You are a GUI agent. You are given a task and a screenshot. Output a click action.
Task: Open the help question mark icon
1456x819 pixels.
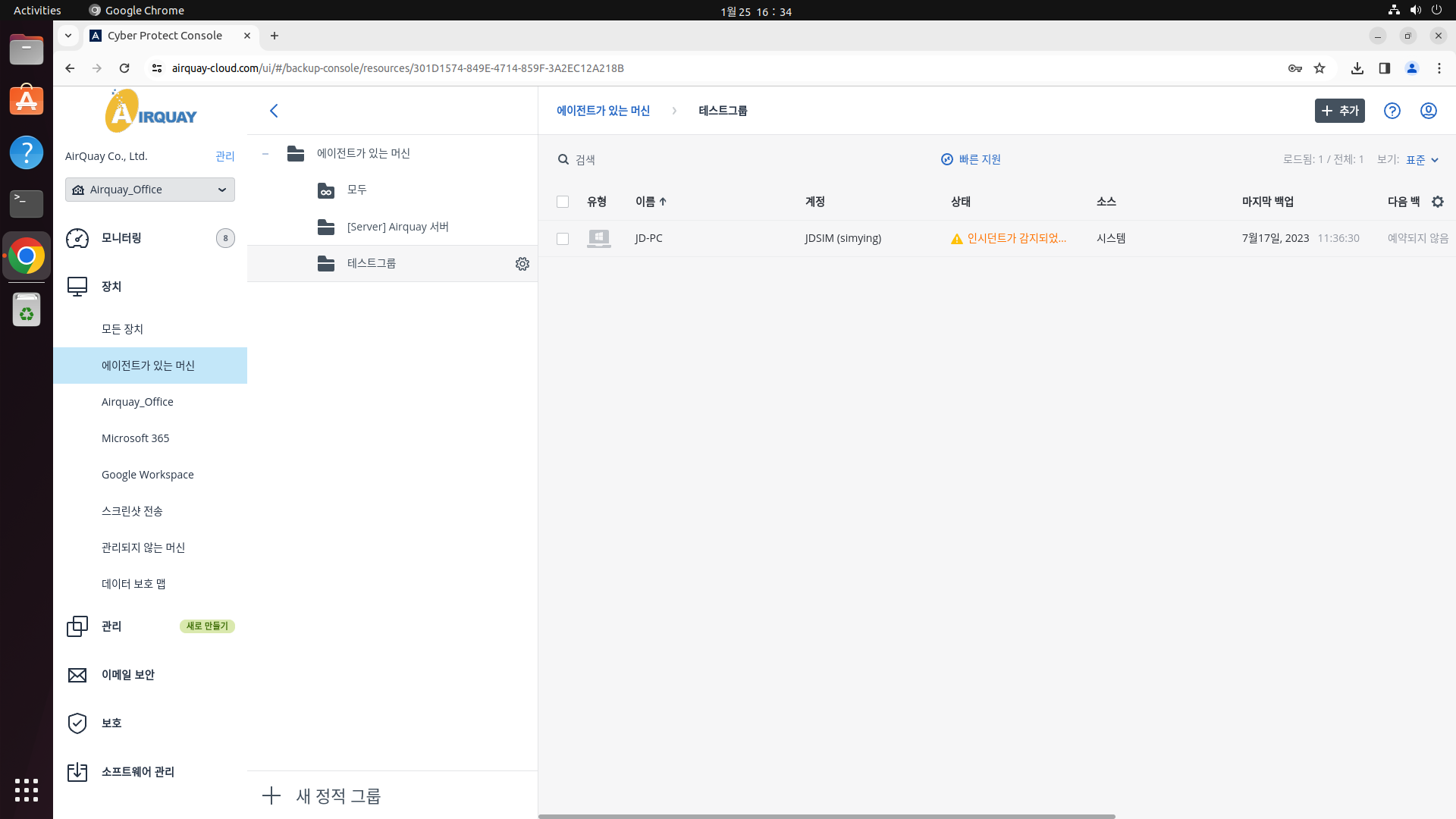coord(1392,111)
